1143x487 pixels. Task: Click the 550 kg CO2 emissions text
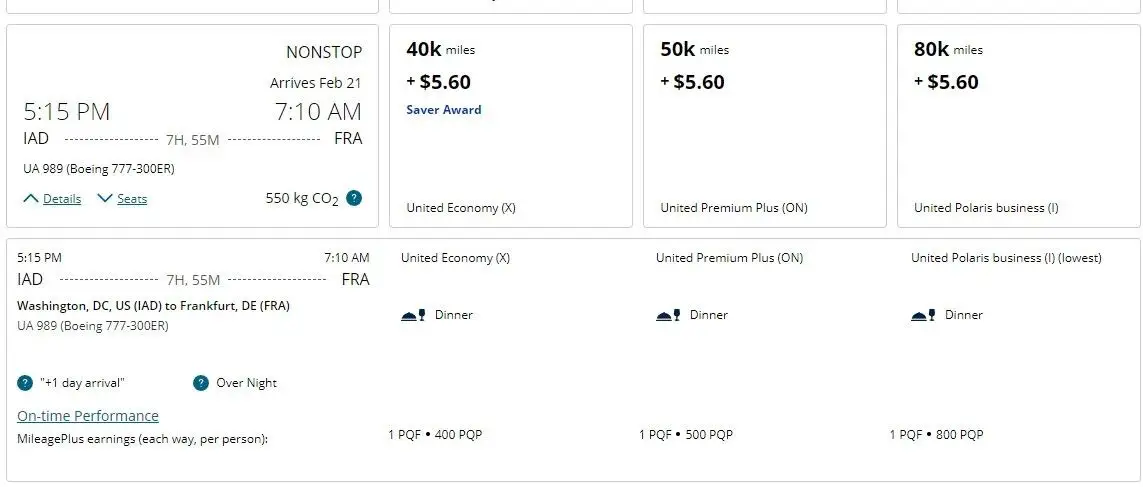tap(302, 198)
